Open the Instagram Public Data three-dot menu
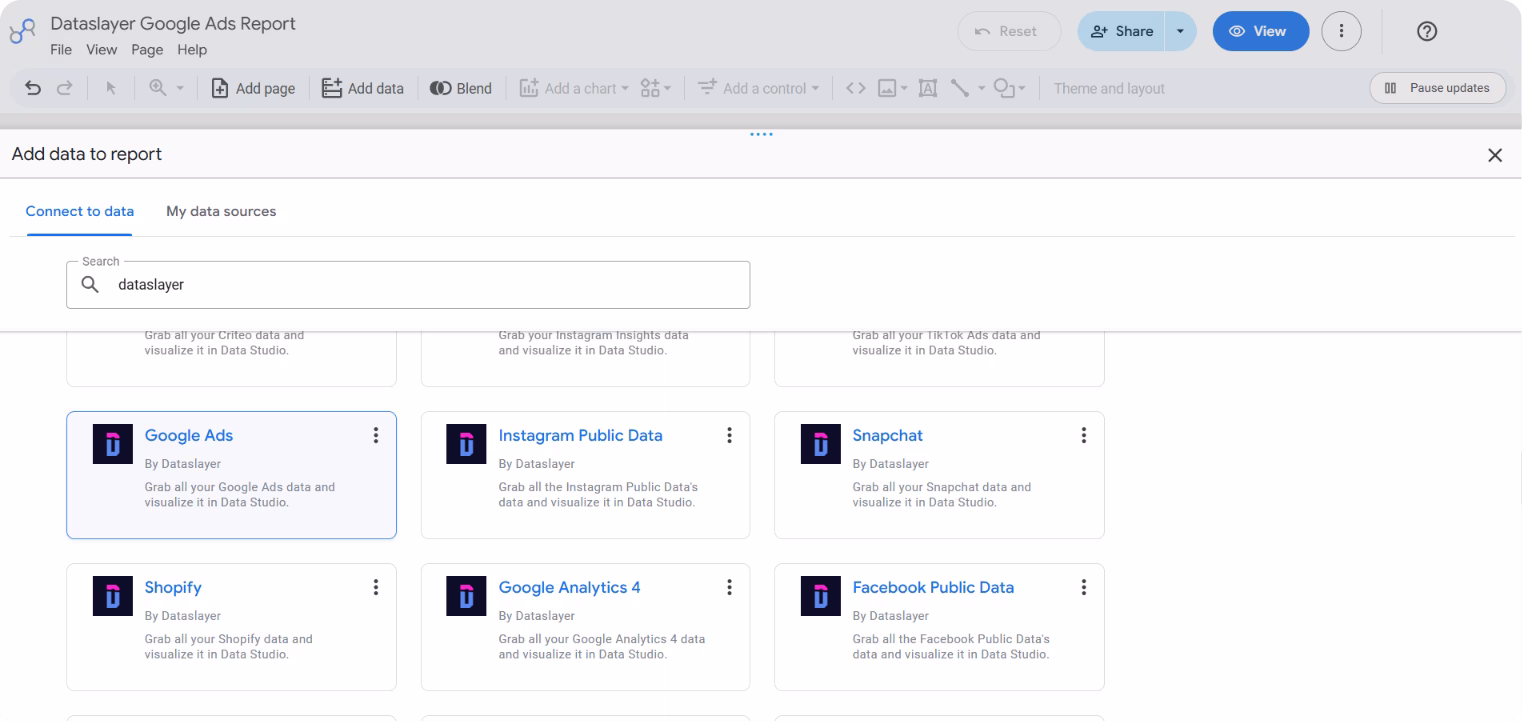The image size is (1522, 722). (729, 435)
